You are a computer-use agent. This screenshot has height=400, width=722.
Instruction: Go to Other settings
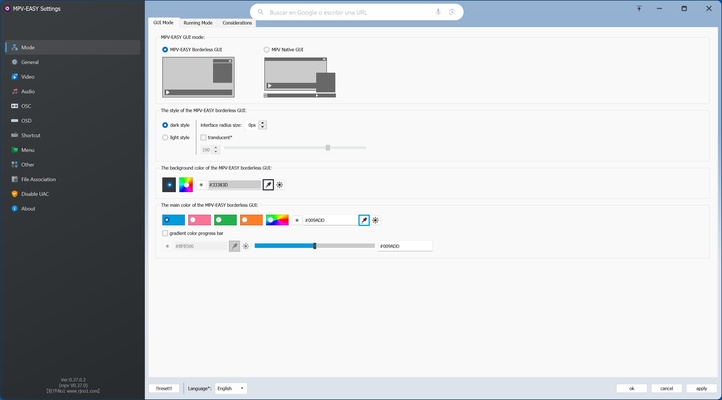(x=73, y=165)
